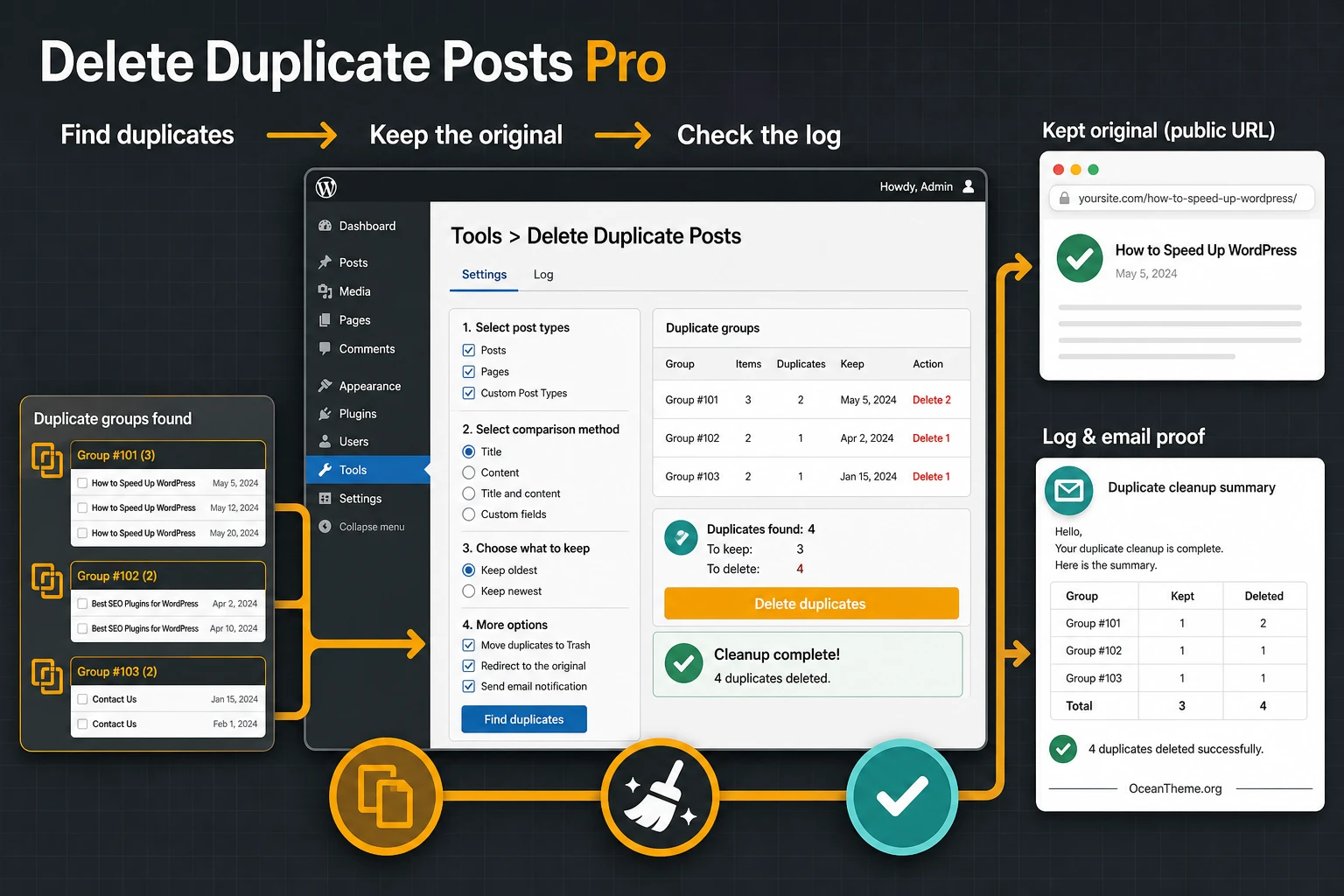The image size is (1344, 896).
Task: Click the mail envelope icon in summary
Action: (x=1069, y=491)
